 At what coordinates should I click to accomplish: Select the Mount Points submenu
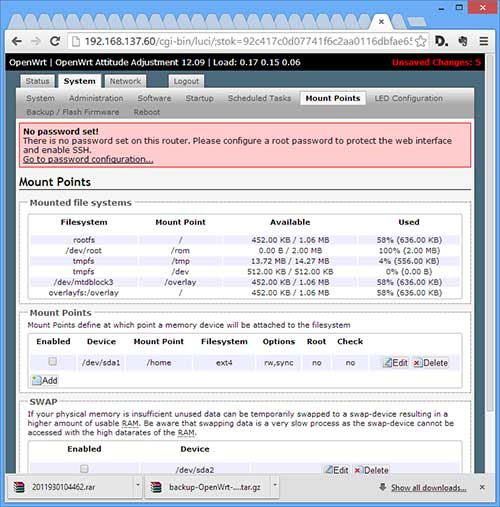coord(333,98)
